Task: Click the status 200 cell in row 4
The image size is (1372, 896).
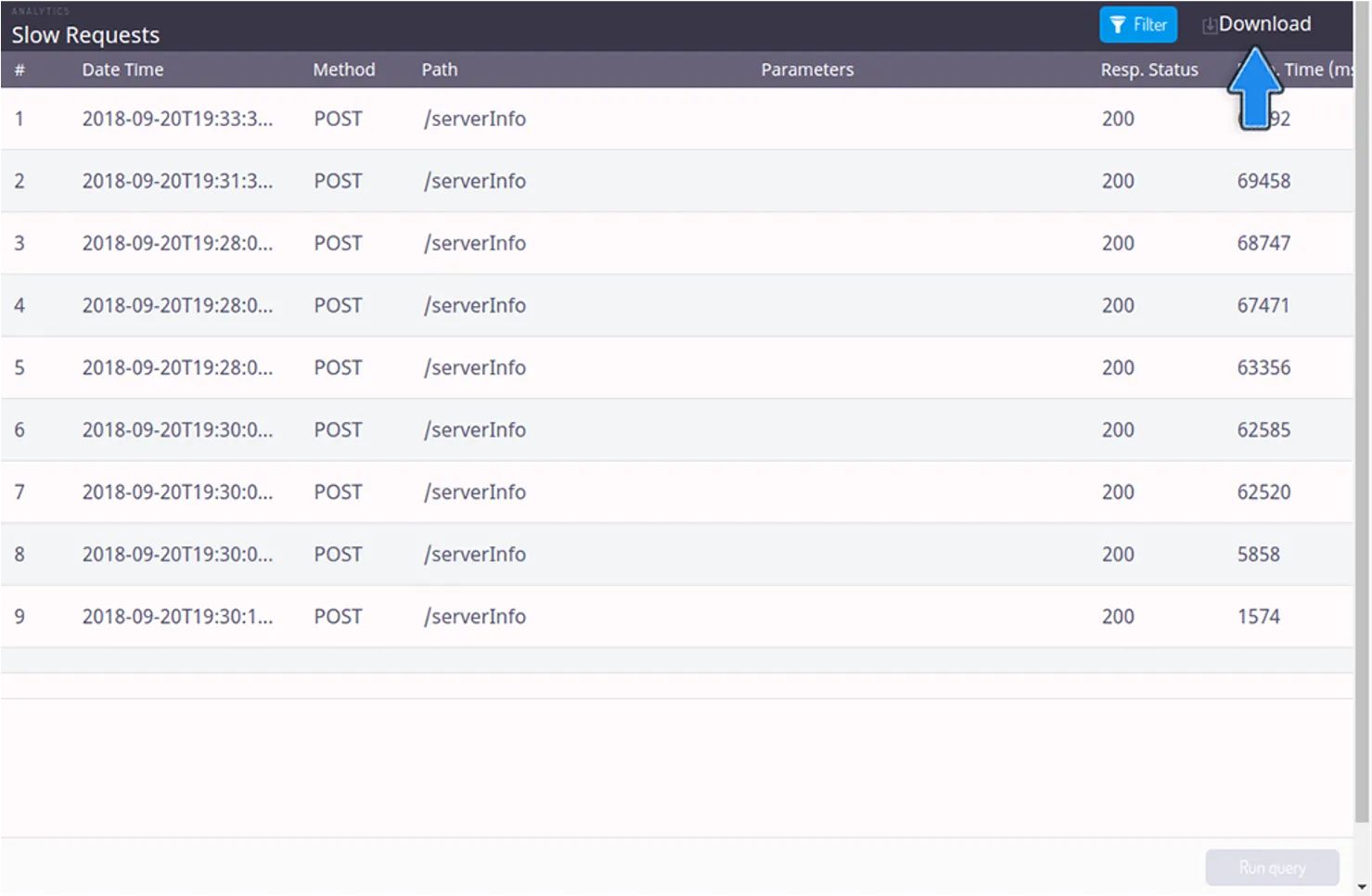Action: (x=1117, y=305)
